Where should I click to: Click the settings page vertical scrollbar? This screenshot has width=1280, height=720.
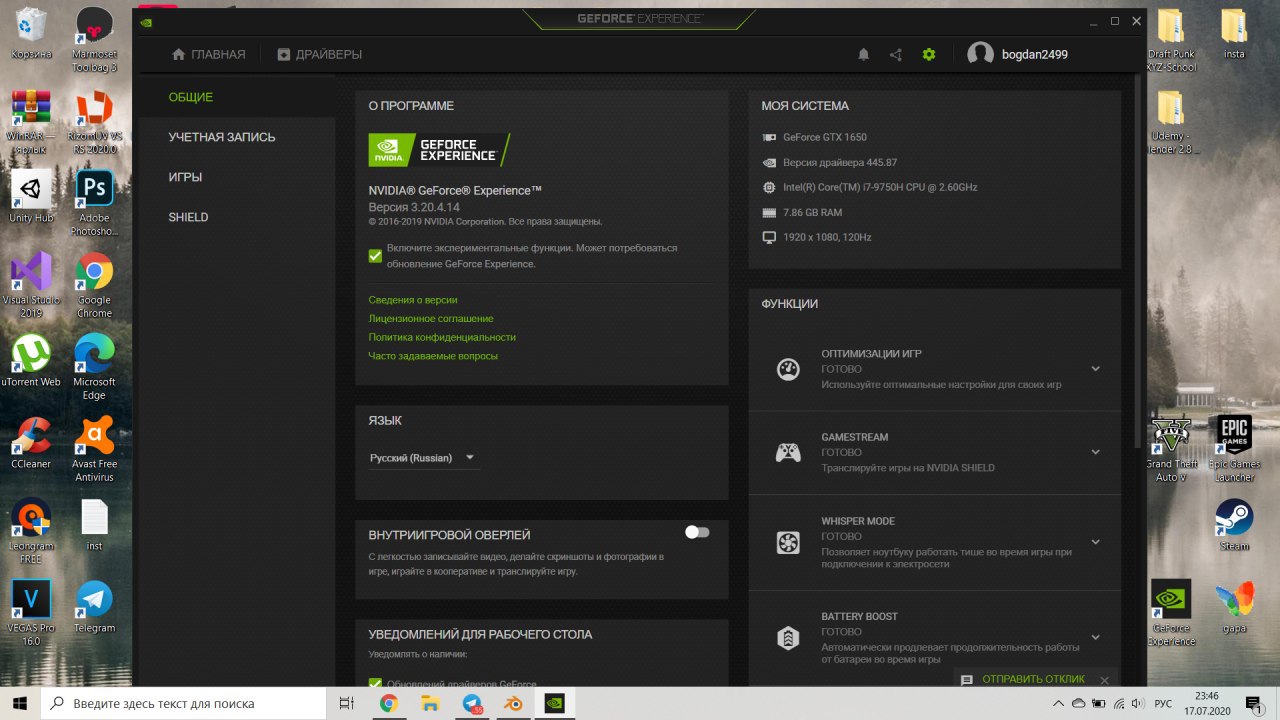[x=1136, y=260]
